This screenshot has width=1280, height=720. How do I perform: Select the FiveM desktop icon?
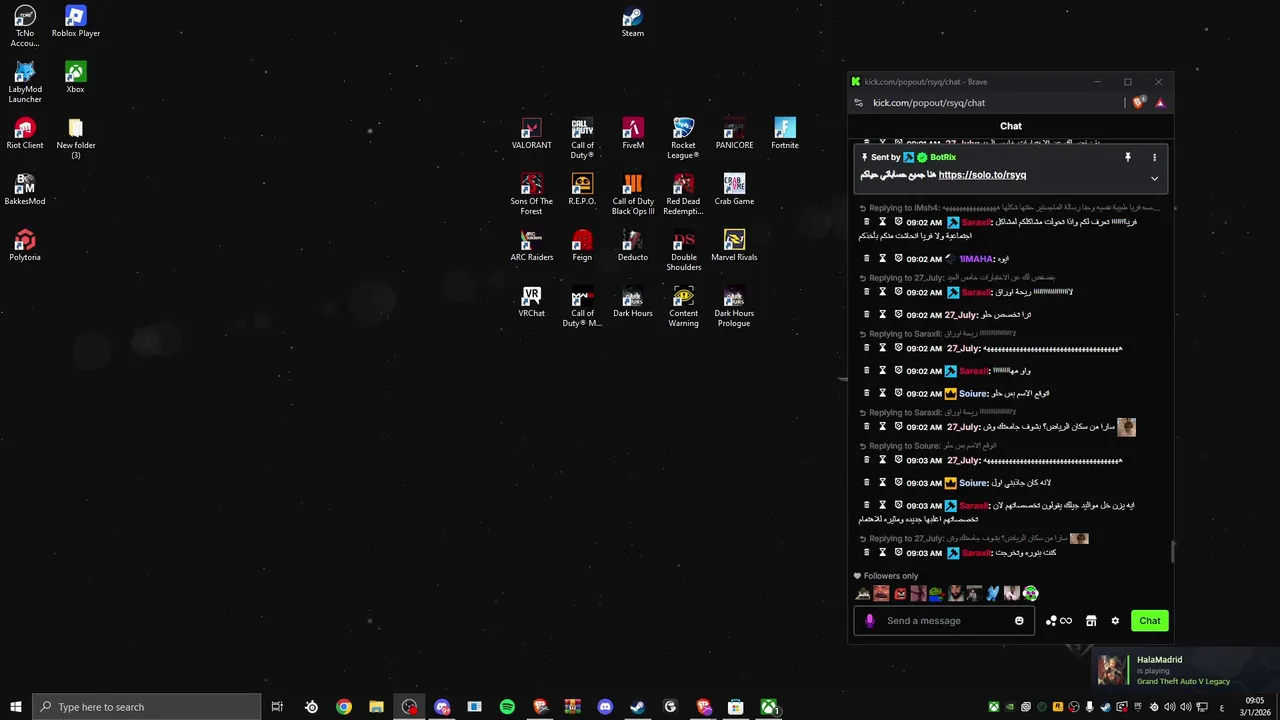point(633,134)
